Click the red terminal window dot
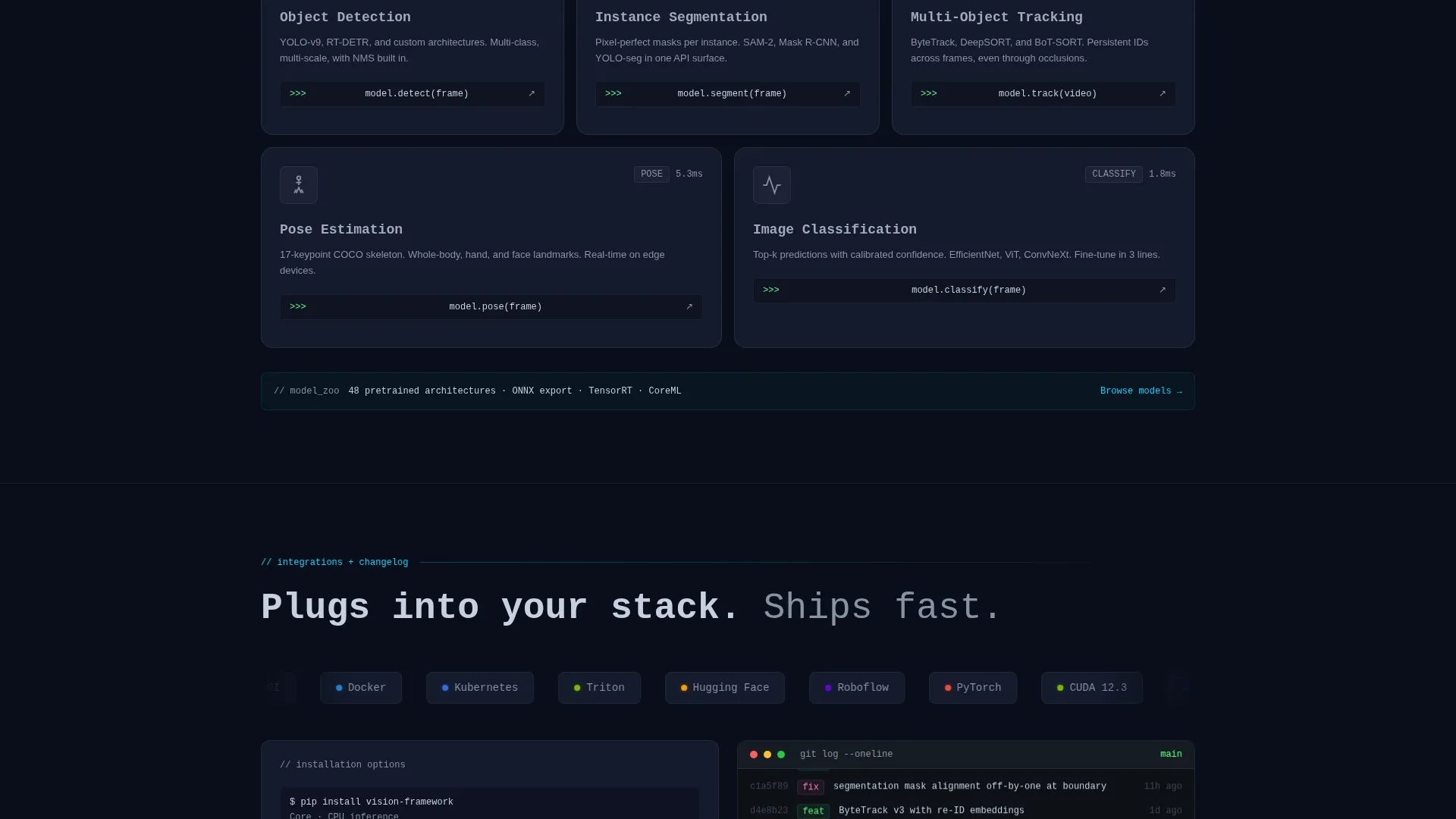 click(754, 755)
